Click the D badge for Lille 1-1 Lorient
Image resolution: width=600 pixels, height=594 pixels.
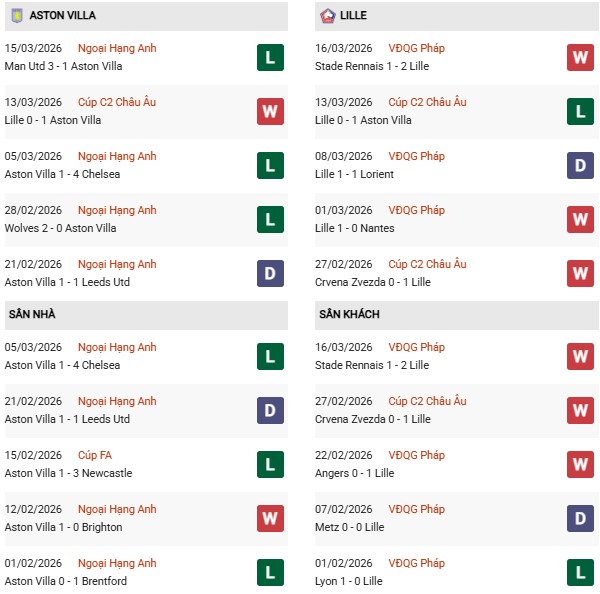580,165
